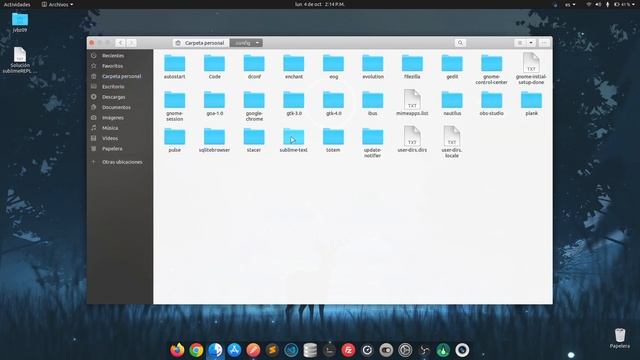Select the gtk-4.0 folder
Screen dimensions: 640x360
click(333, 103)
